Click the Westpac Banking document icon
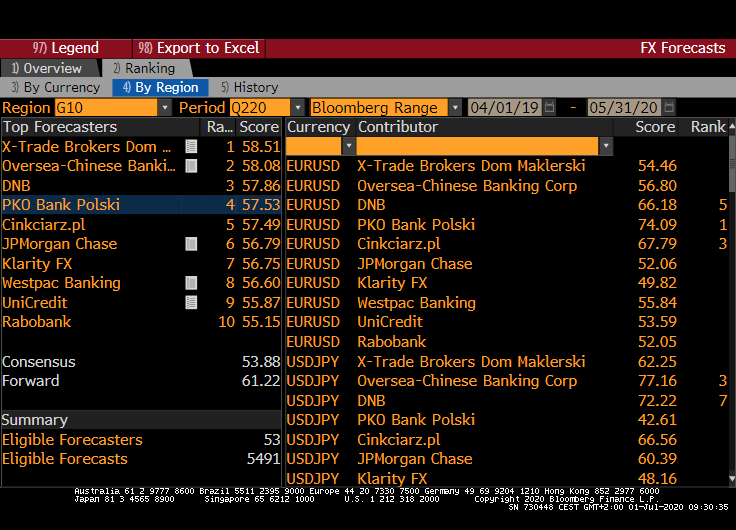 click(191, 283)
